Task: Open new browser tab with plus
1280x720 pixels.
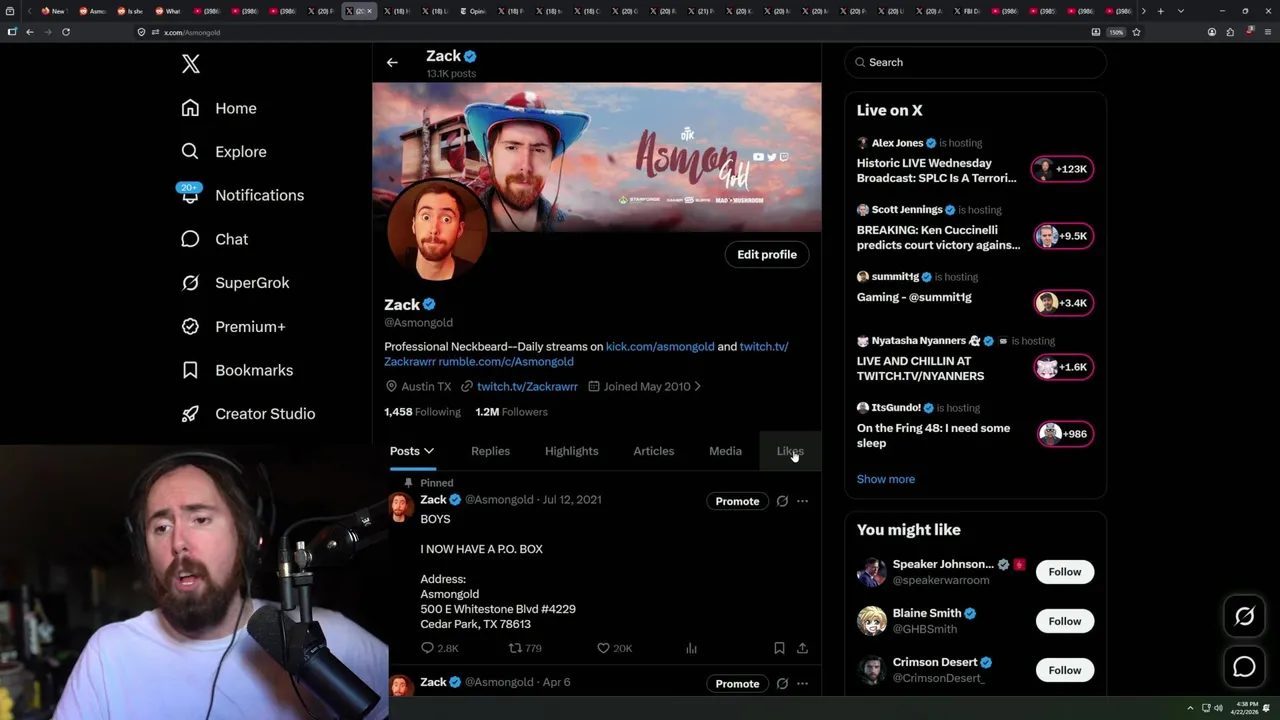Action: (x=1161, y=11)
